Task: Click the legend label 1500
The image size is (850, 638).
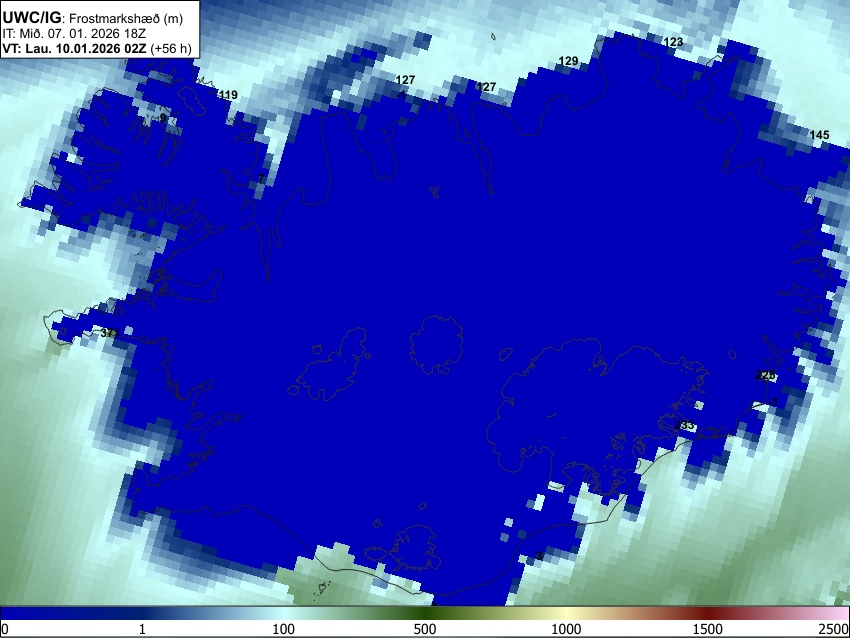Action: pos(708,629)
